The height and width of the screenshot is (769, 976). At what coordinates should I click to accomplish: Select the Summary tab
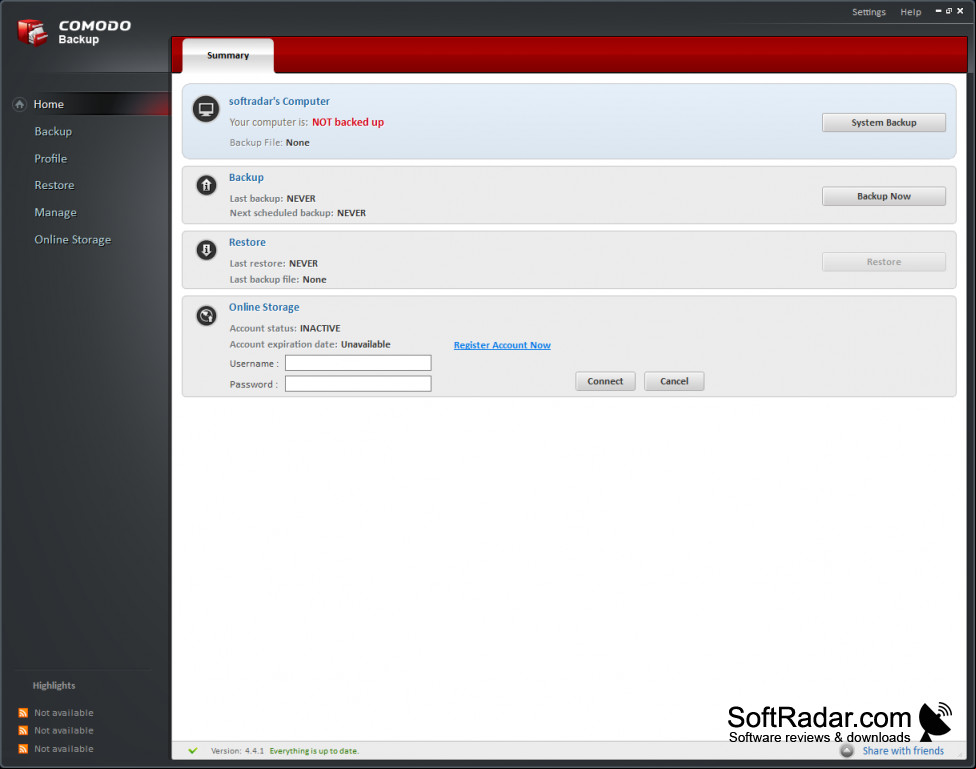pyautogui.click(x=228, y=56)
